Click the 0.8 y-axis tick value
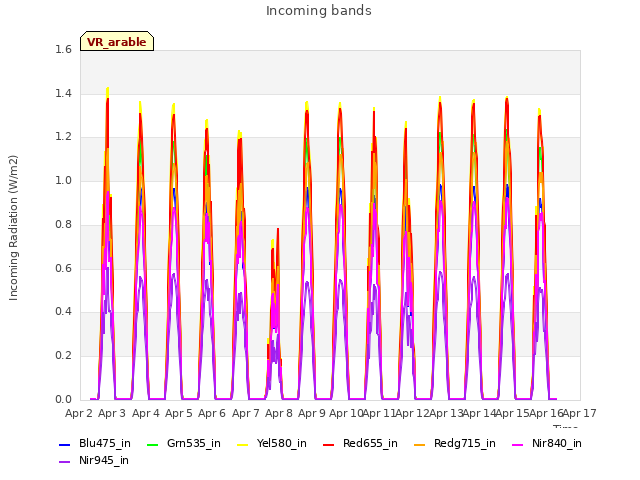 click(63, 224)
